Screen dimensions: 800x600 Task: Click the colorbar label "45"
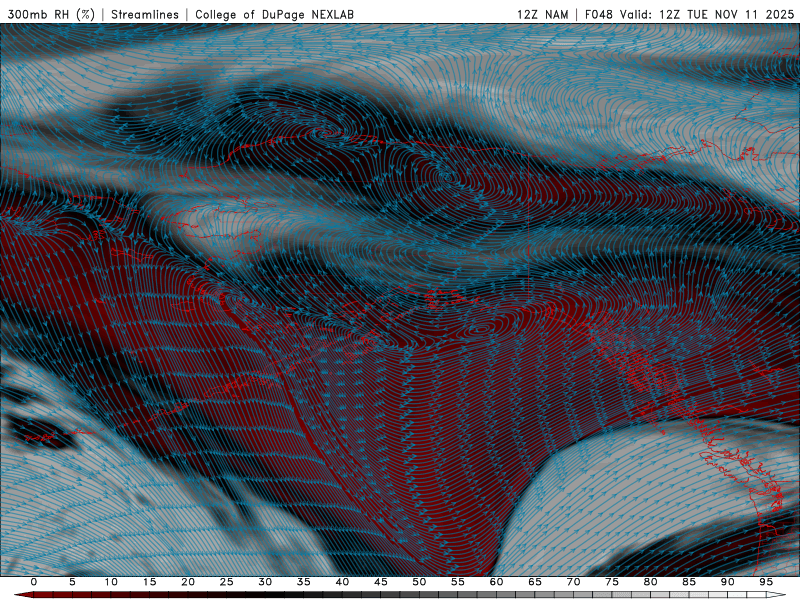[381, 582]
